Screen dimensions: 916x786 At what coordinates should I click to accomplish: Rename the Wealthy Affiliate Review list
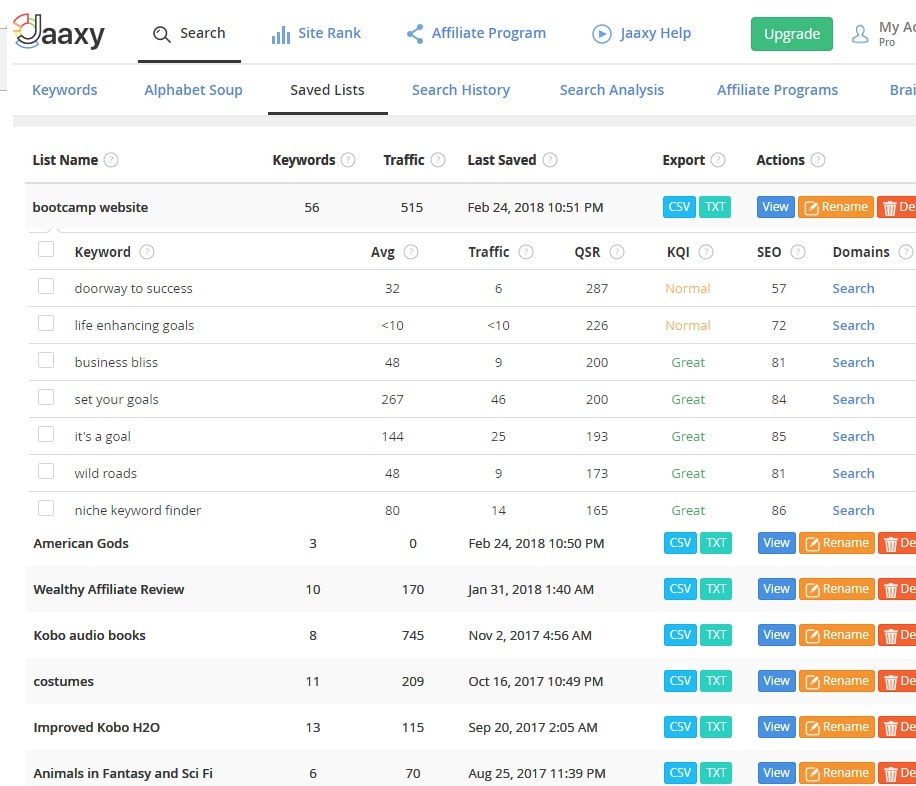click(x=837, y=589)
